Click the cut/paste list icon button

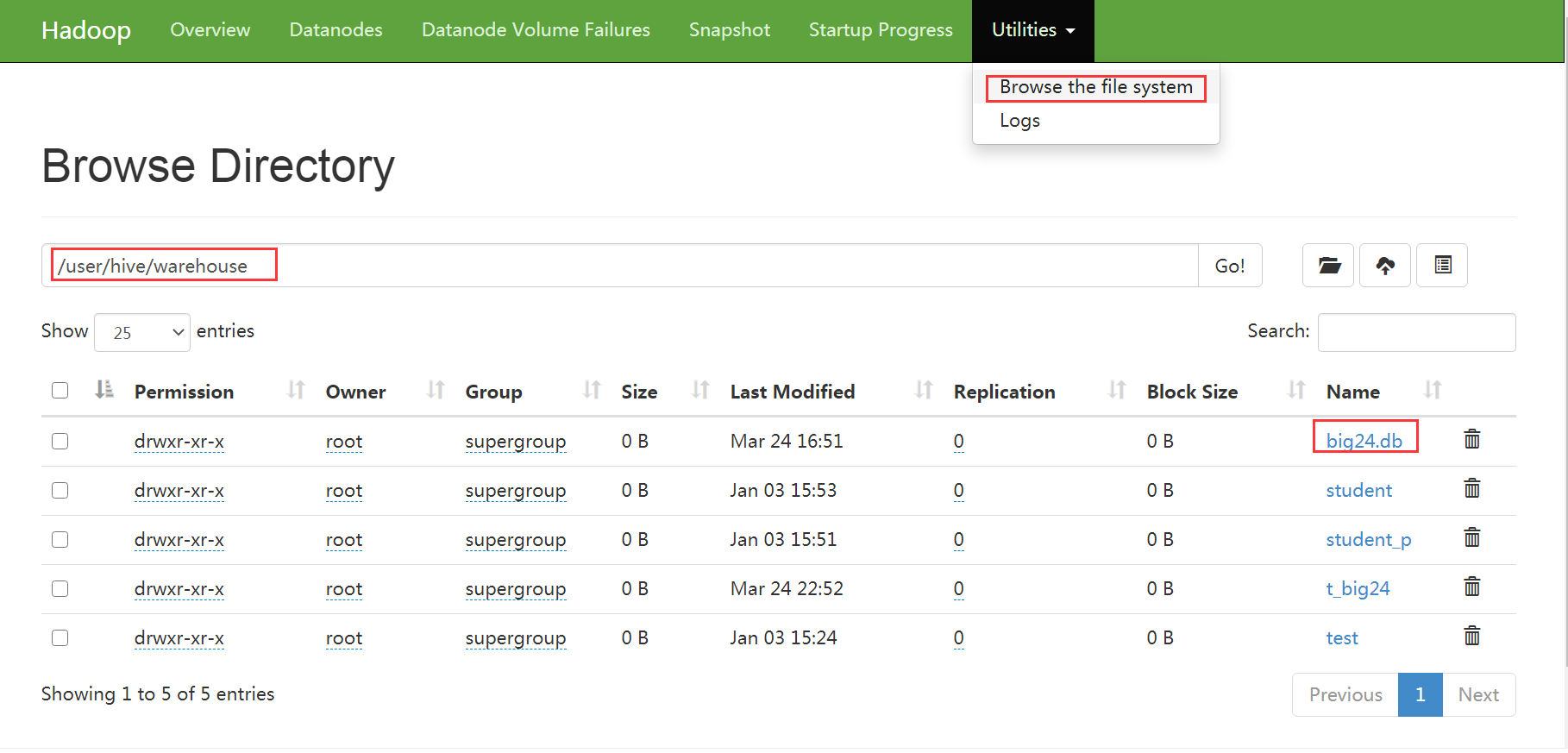(1442, 266)
